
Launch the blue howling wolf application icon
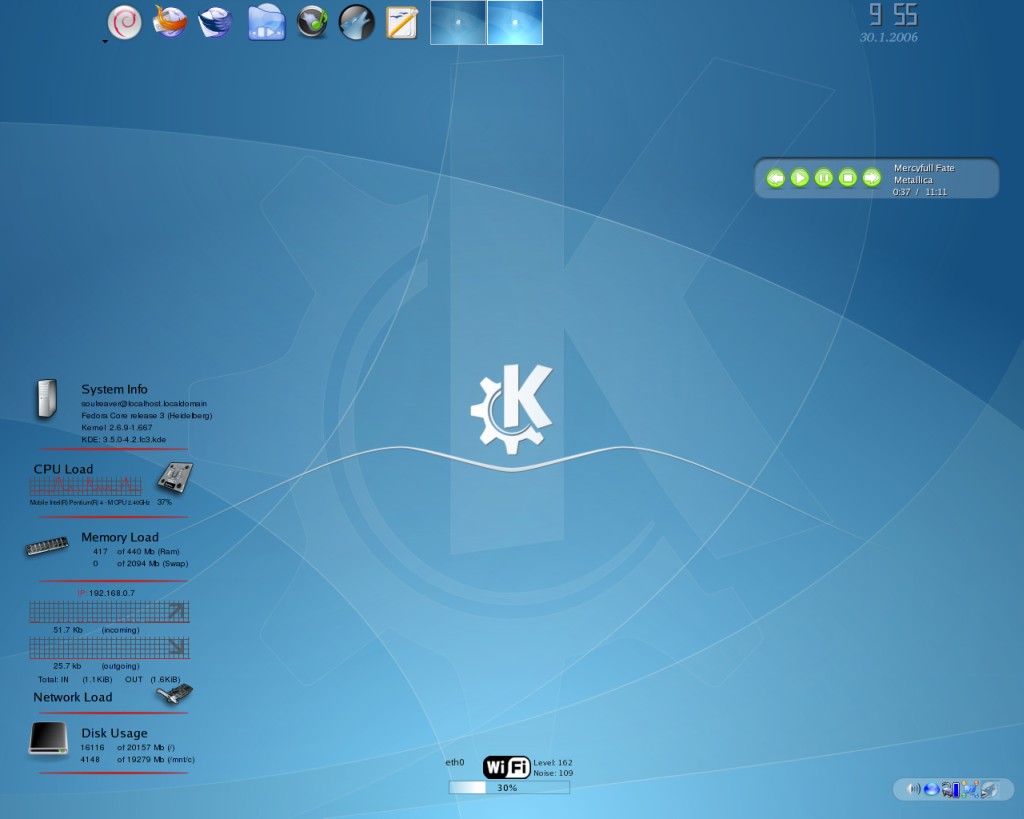click(x=357, y=22)
